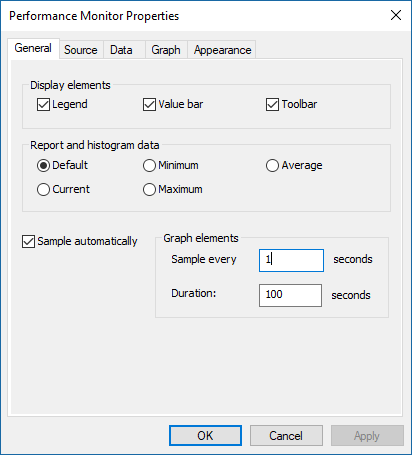412x455 pixels.
Task: Pick the Current radio option
Action: click(x=43, y=189)
